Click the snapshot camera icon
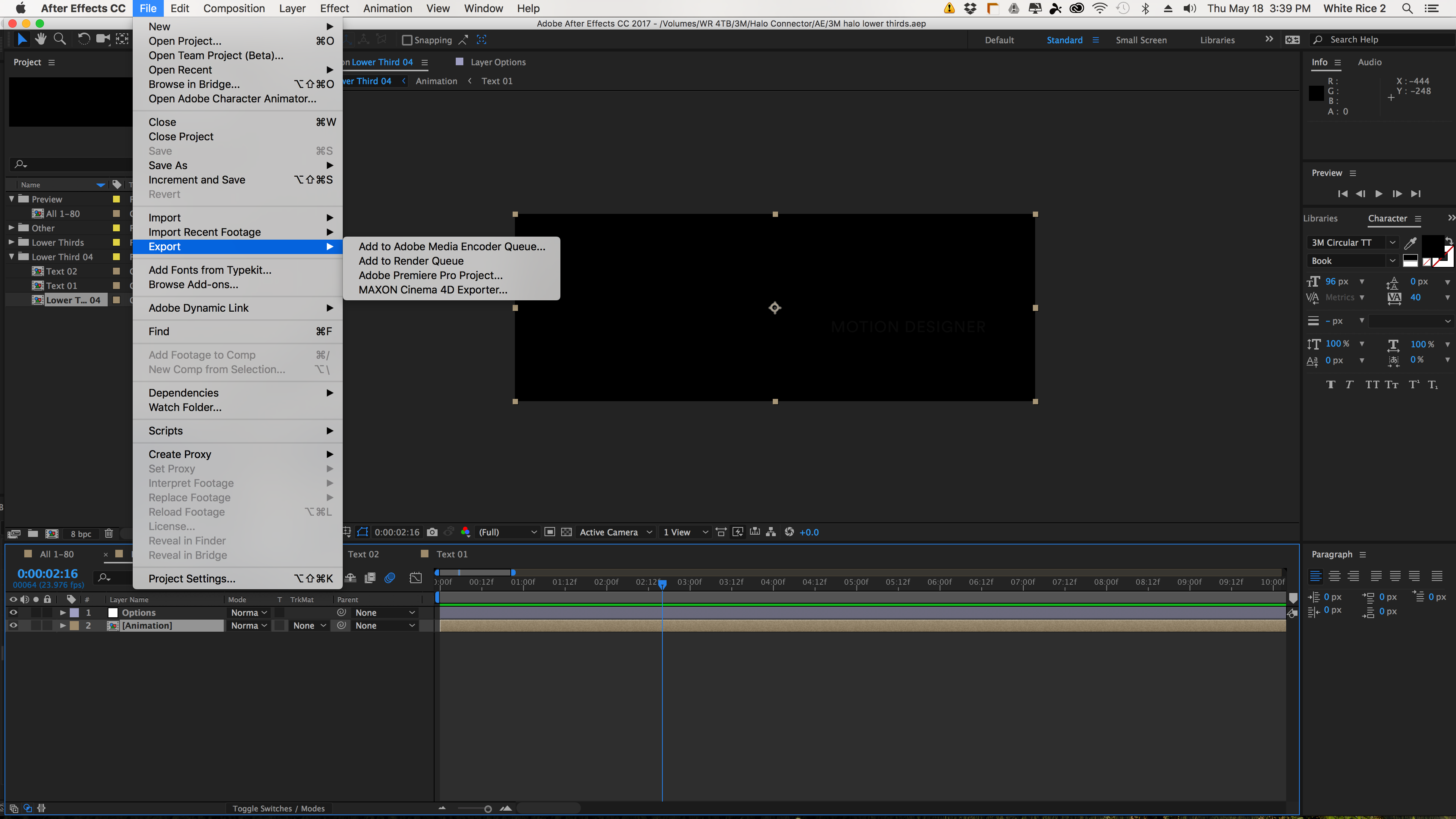Image resolution: width=1456 pixels, height=819 pixels. coord(432,532)
